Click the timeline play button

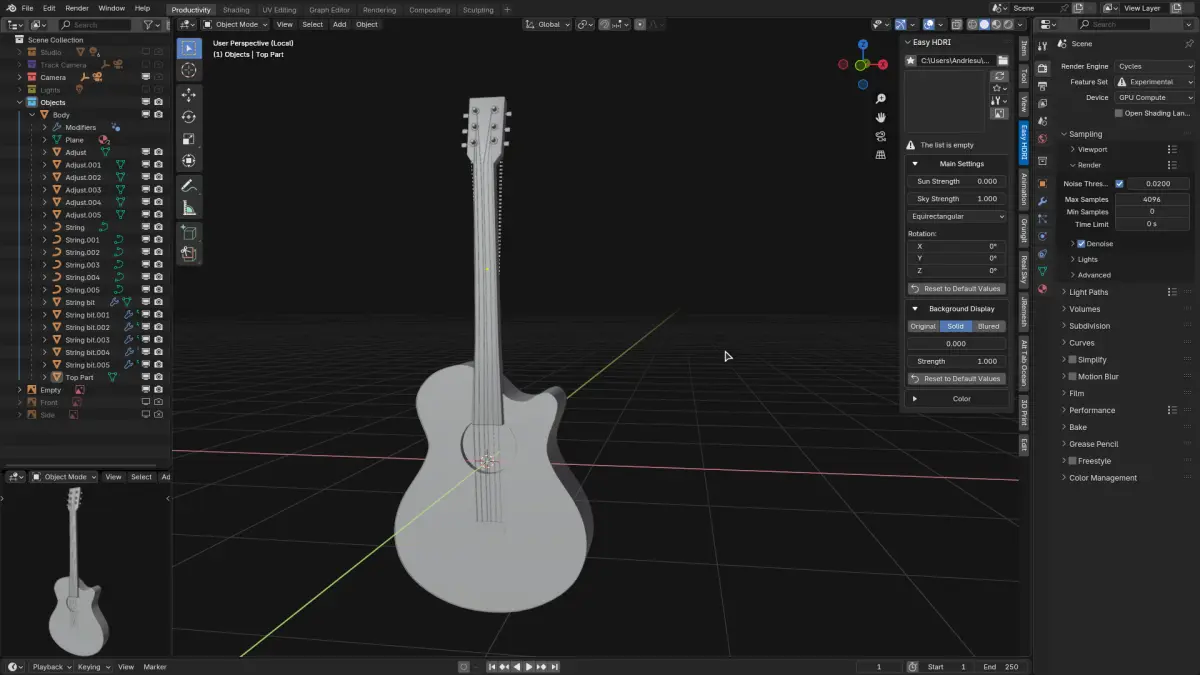[529, 667]
